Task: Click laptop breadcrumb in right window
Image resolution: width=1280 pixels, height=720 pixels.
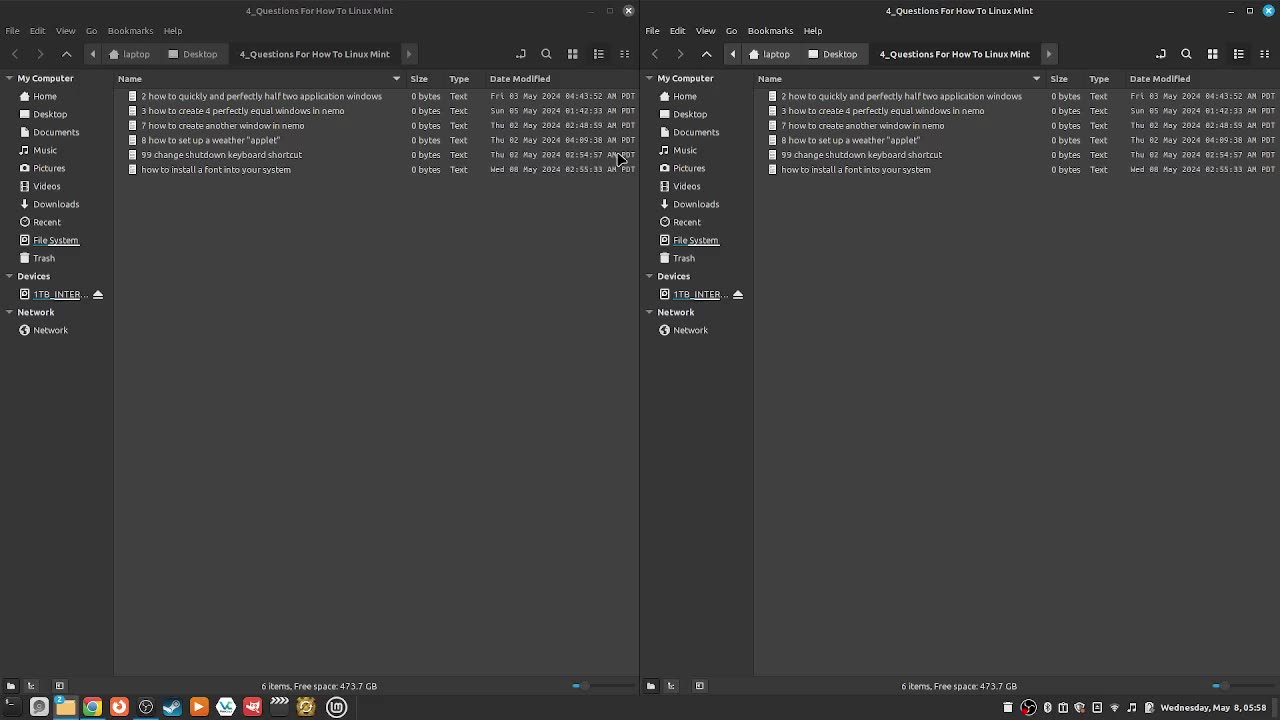Action: (769, 54)
